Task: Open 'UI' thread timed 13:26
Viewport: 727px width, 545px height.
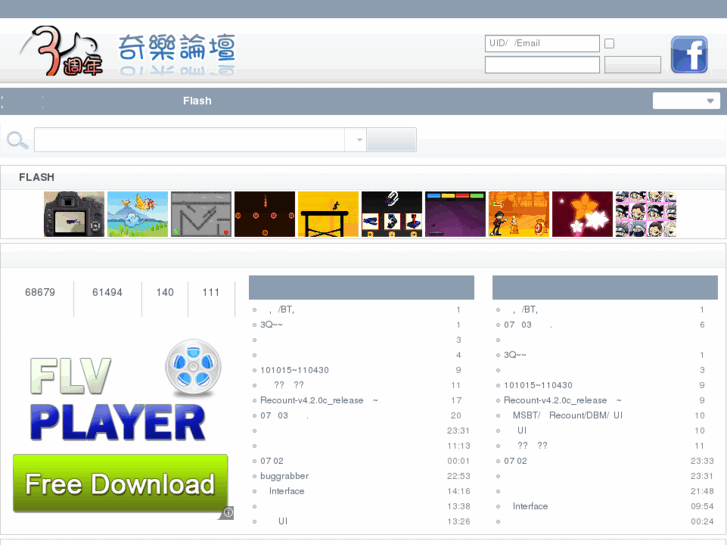Action: tap(283, 521)
